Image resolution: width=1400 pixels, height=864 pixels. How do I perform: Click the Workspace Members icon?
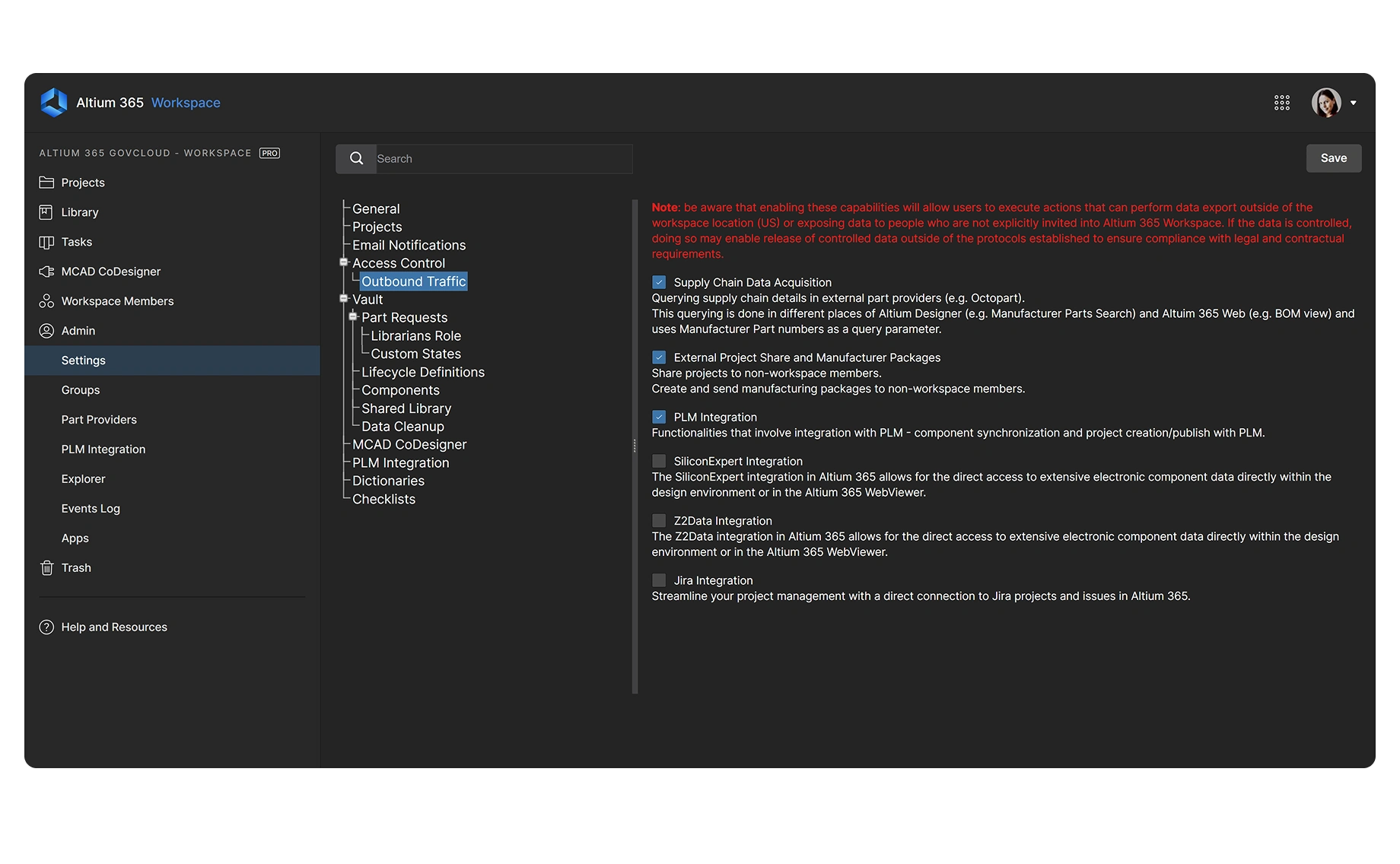(x=46, y=301)
